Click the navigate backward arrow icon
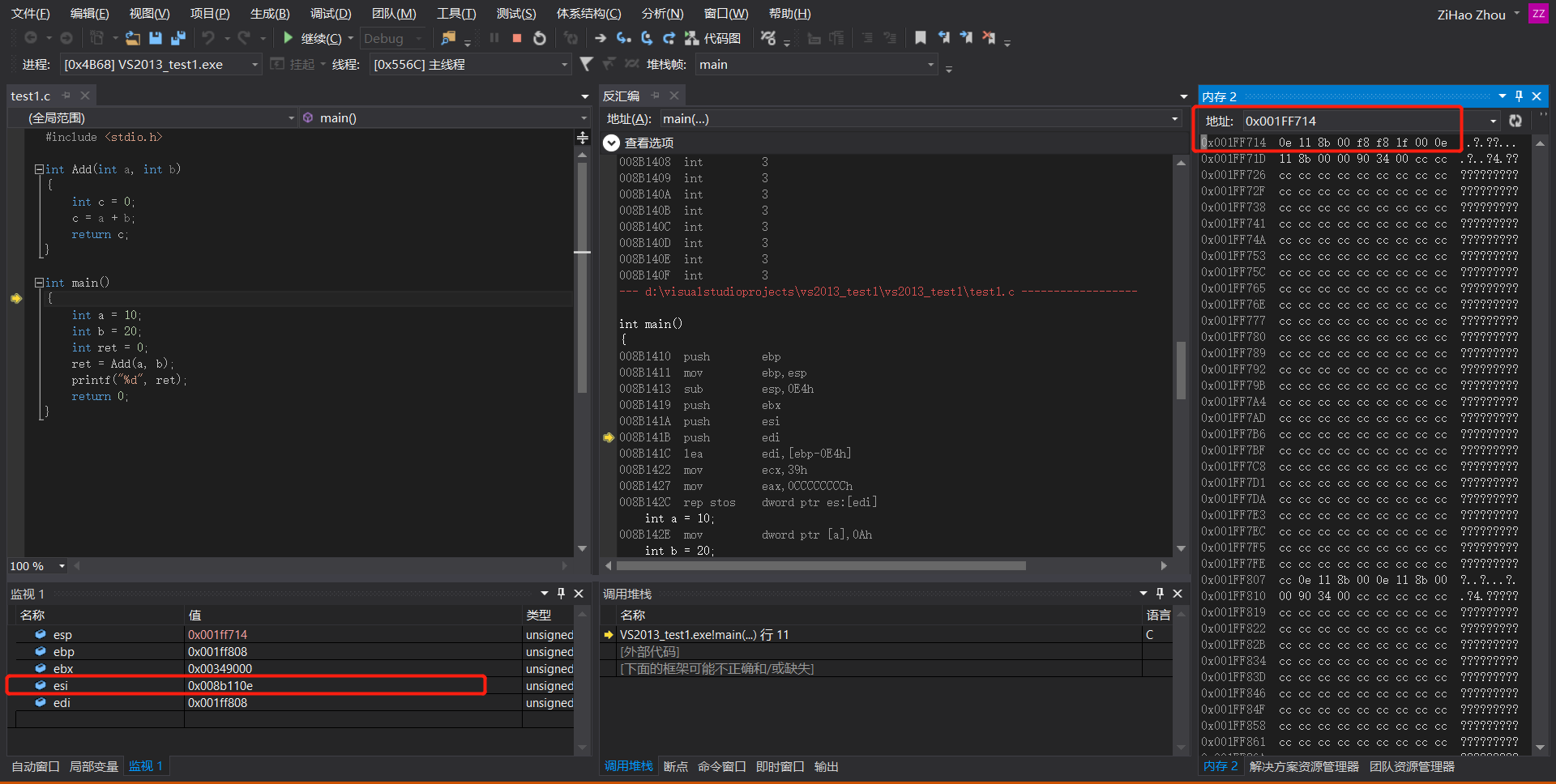This screenshot has height=784, width=1556. coord(31,38)
